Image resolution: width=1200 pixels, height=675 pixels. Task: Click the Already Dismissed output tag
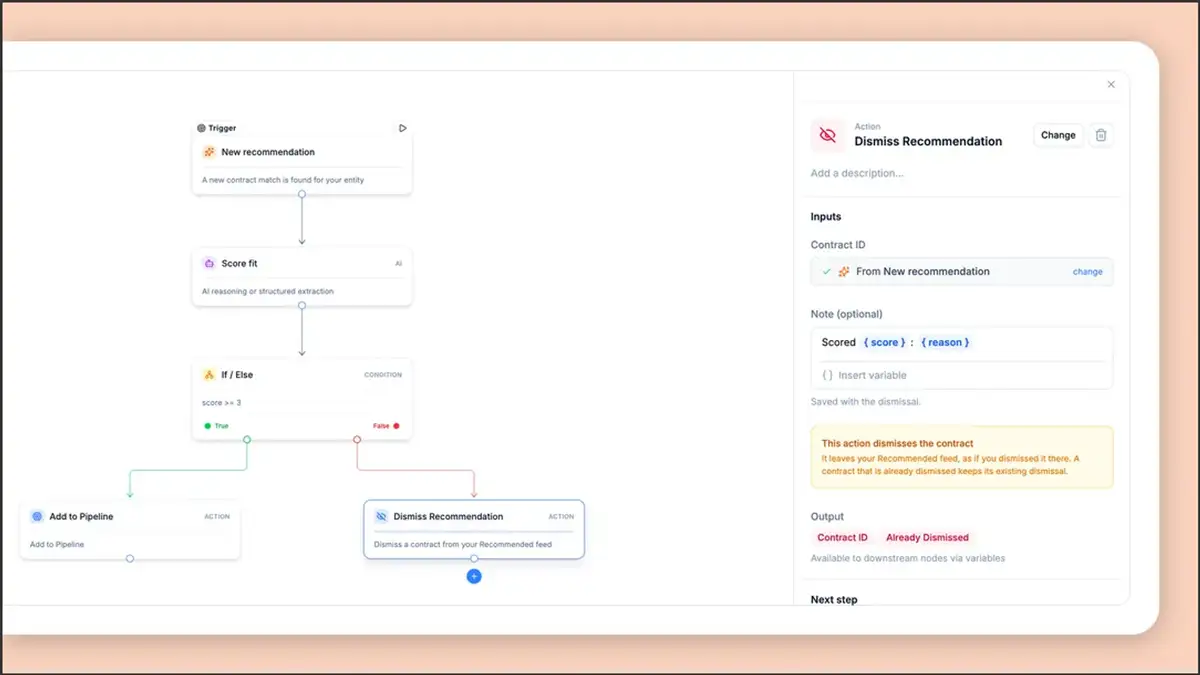927,537
